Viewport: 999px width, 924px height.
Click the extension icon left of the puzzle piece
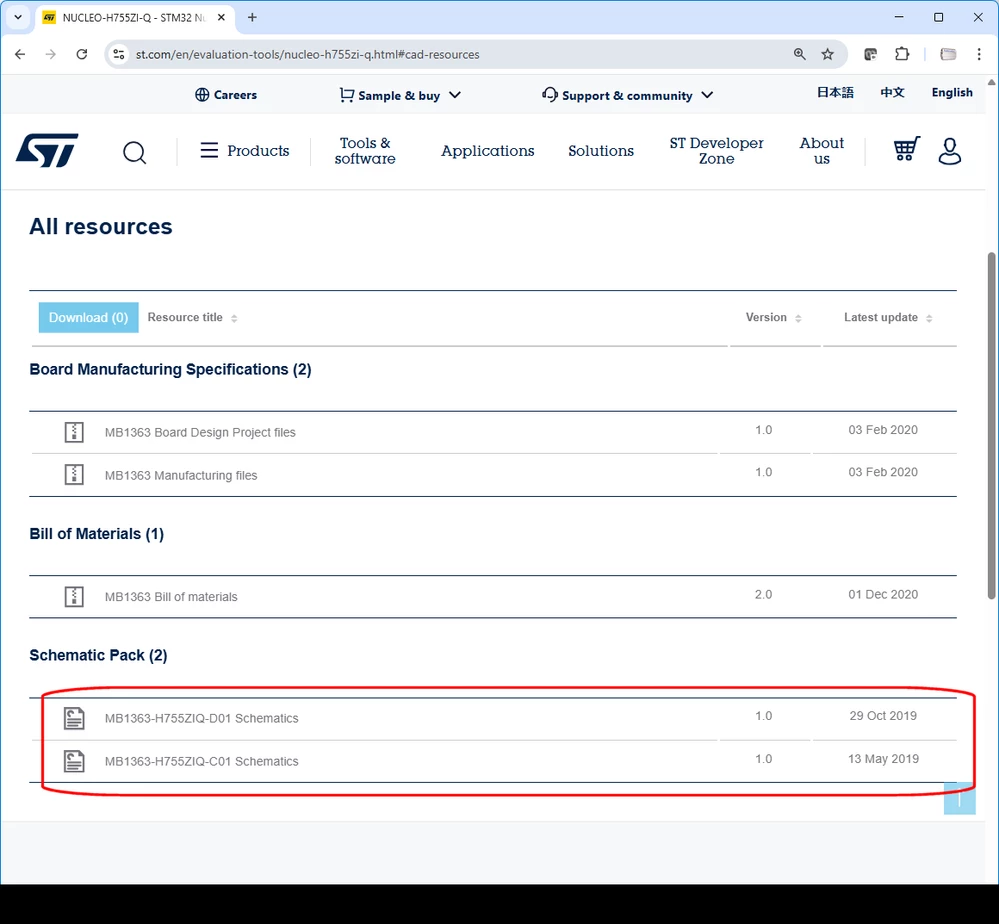(x=871, y=54)
